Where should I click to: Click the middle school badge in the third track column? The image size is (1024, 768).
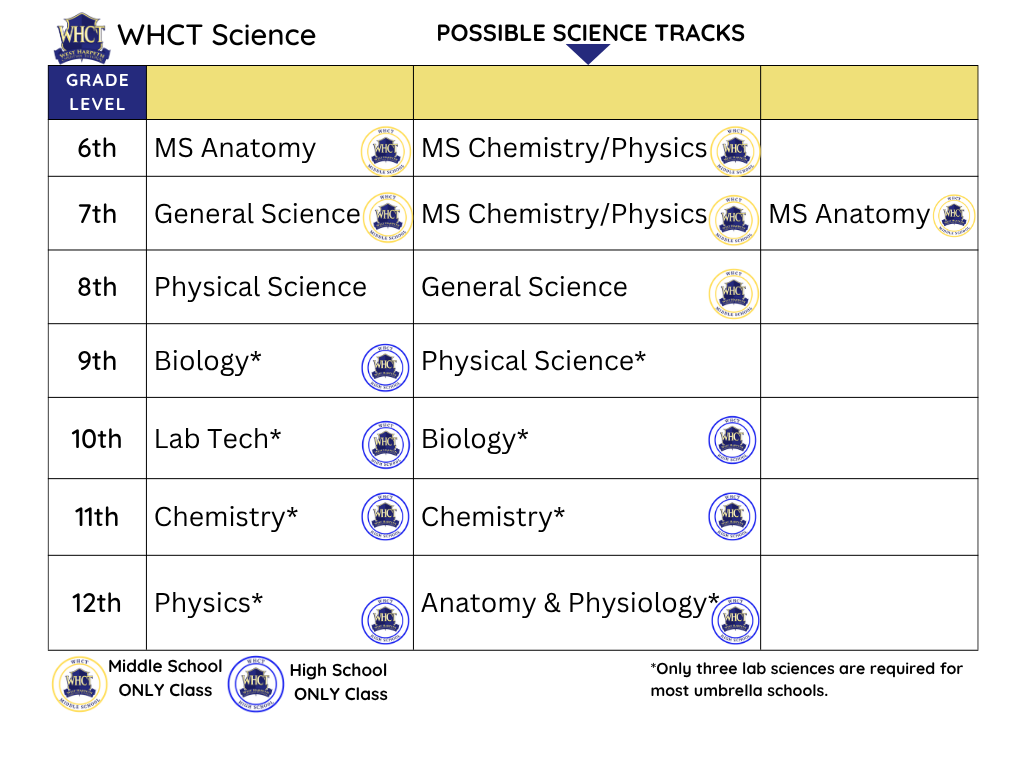[954, 216]
